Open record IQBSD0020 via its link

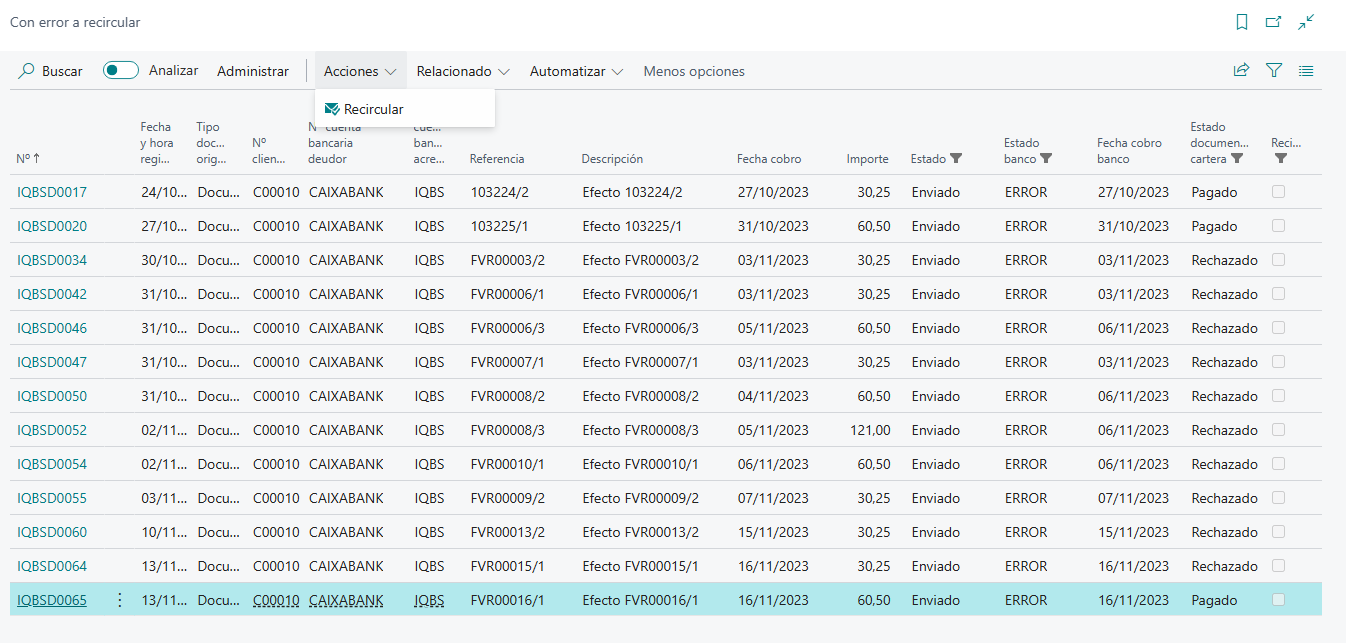click(50, 226)
